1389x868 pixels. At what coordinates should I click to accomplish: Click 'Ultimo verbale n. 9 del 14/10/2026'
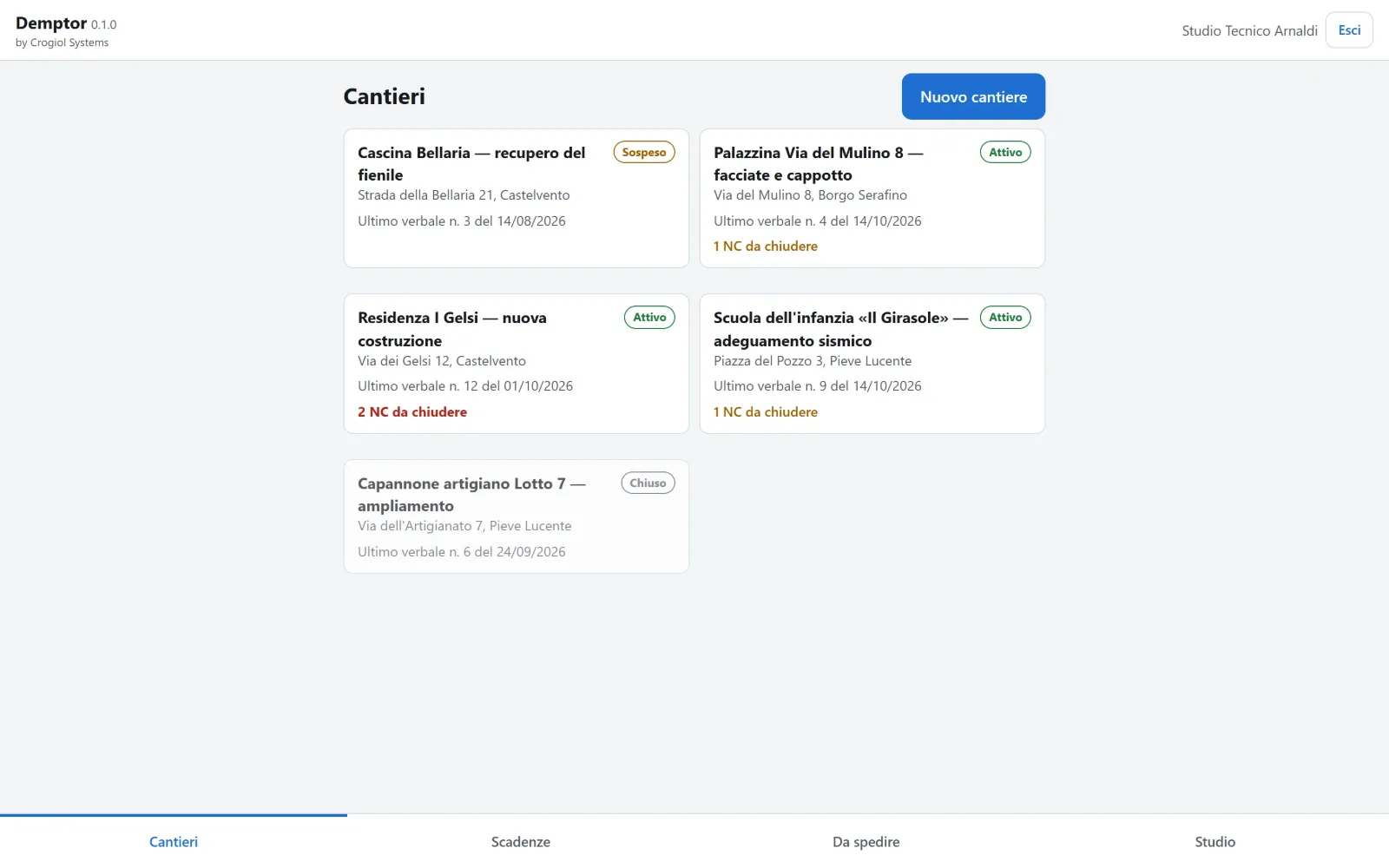(818, 385)
